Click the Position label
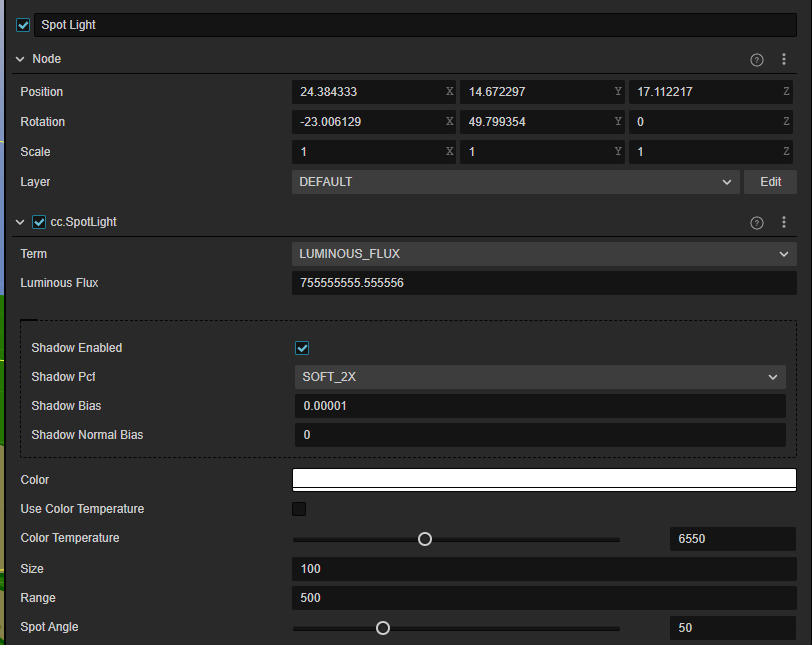This screenshot has width=812, height=645. pos(41,92)
